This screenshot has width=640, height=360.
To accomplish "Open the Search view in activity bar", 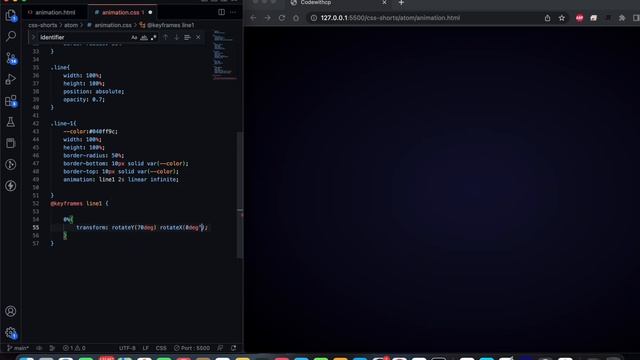I will [x=11, y=36].
